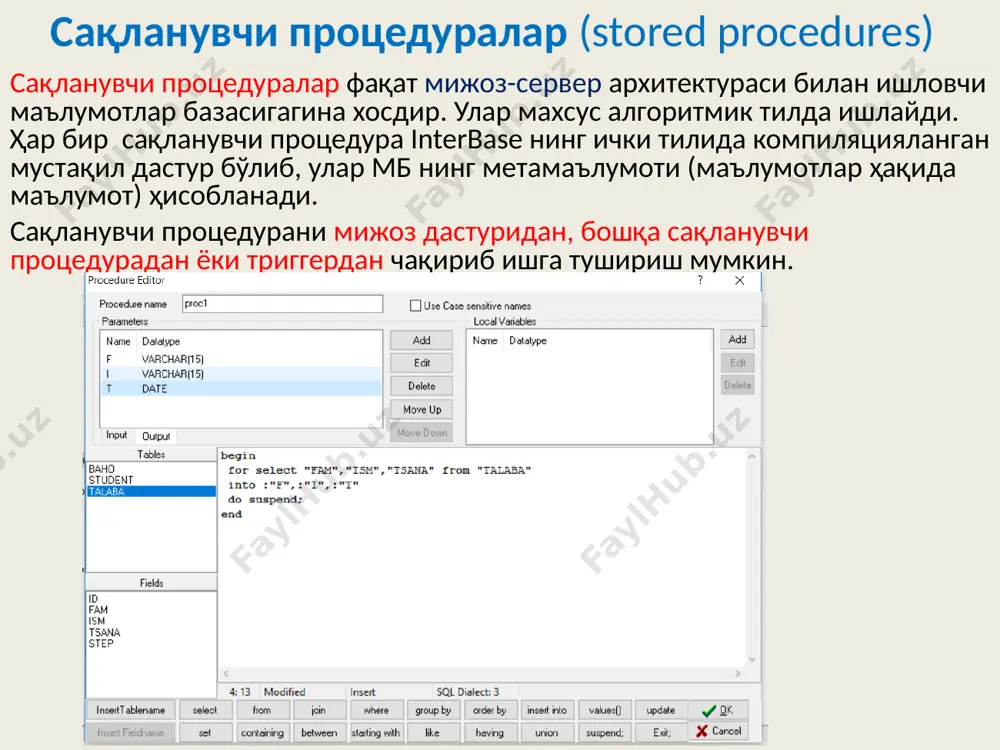The width and height of the screenshot is (1000, 750).
Task: Insert the containing keyword
Action: (261, 733)
